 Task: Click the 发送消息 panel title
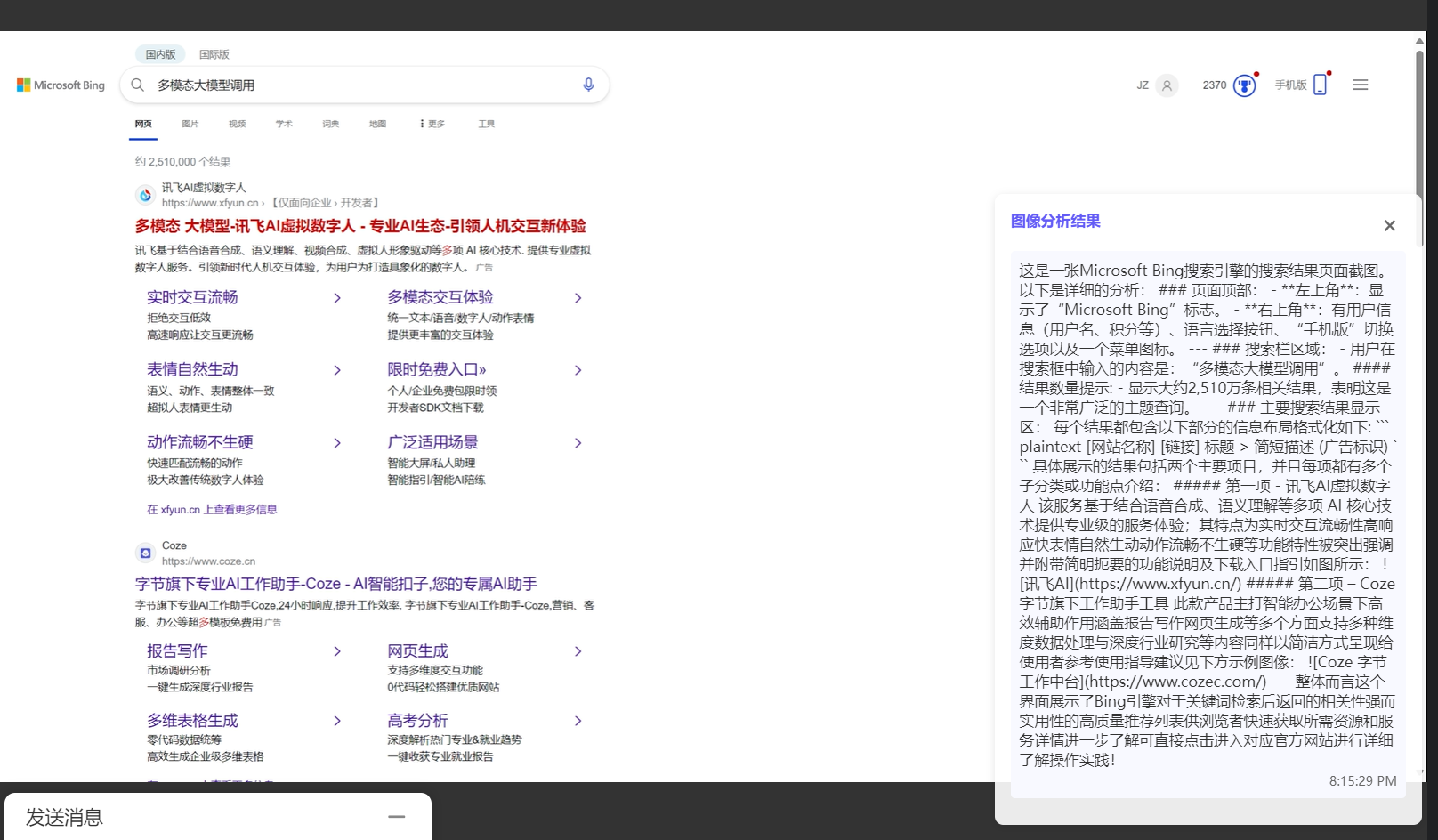[64, 818]
